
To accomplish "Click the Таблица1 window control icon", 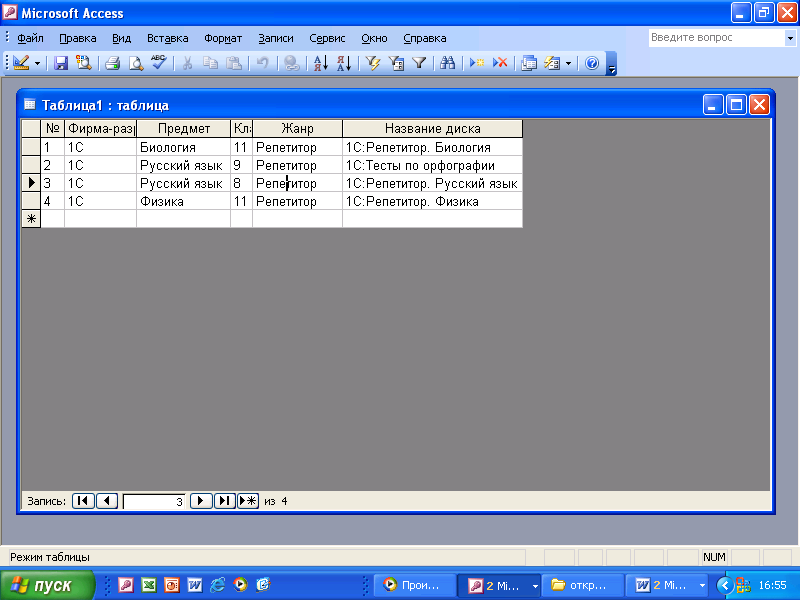I will [30, 105].
